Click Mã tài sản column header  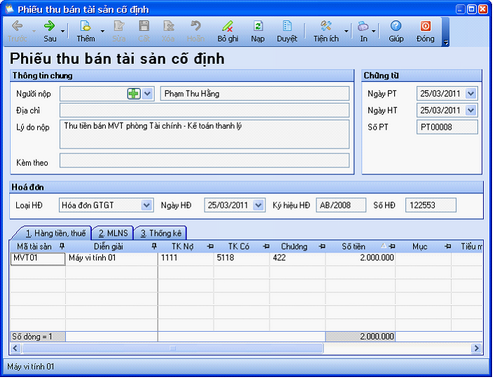tap(34, 247)
